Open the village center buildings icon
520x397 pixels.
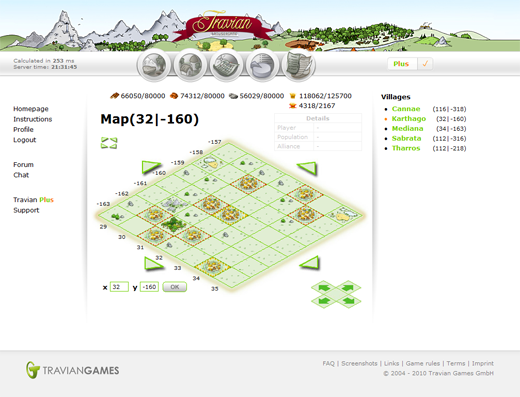pos(190,65)
